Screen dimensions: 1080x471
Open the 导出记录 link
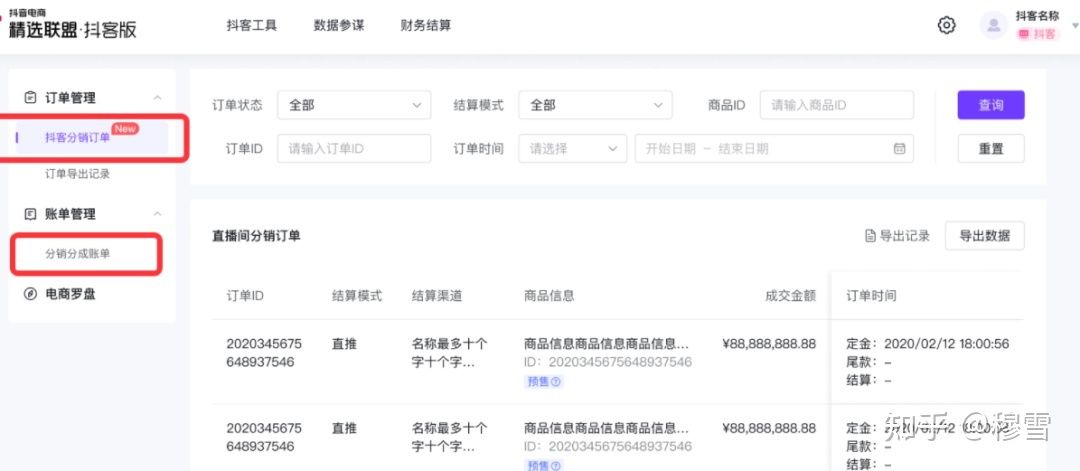[897, 236]
